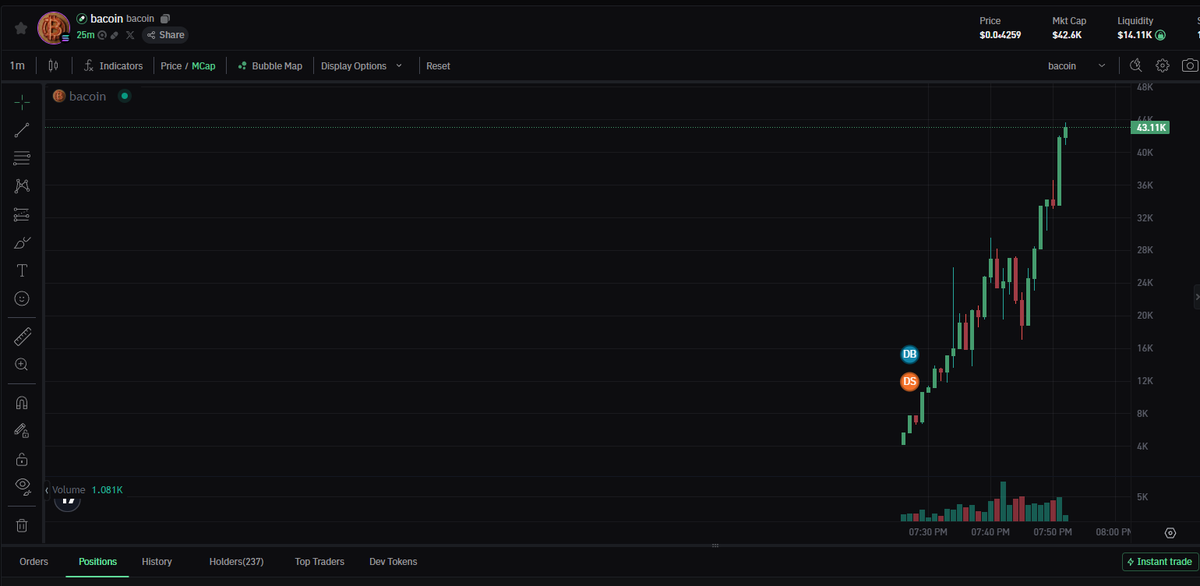Open the quick search lightning icon
The width and height of the screenshot is (1200, 586).
(x=1135, y=66)
